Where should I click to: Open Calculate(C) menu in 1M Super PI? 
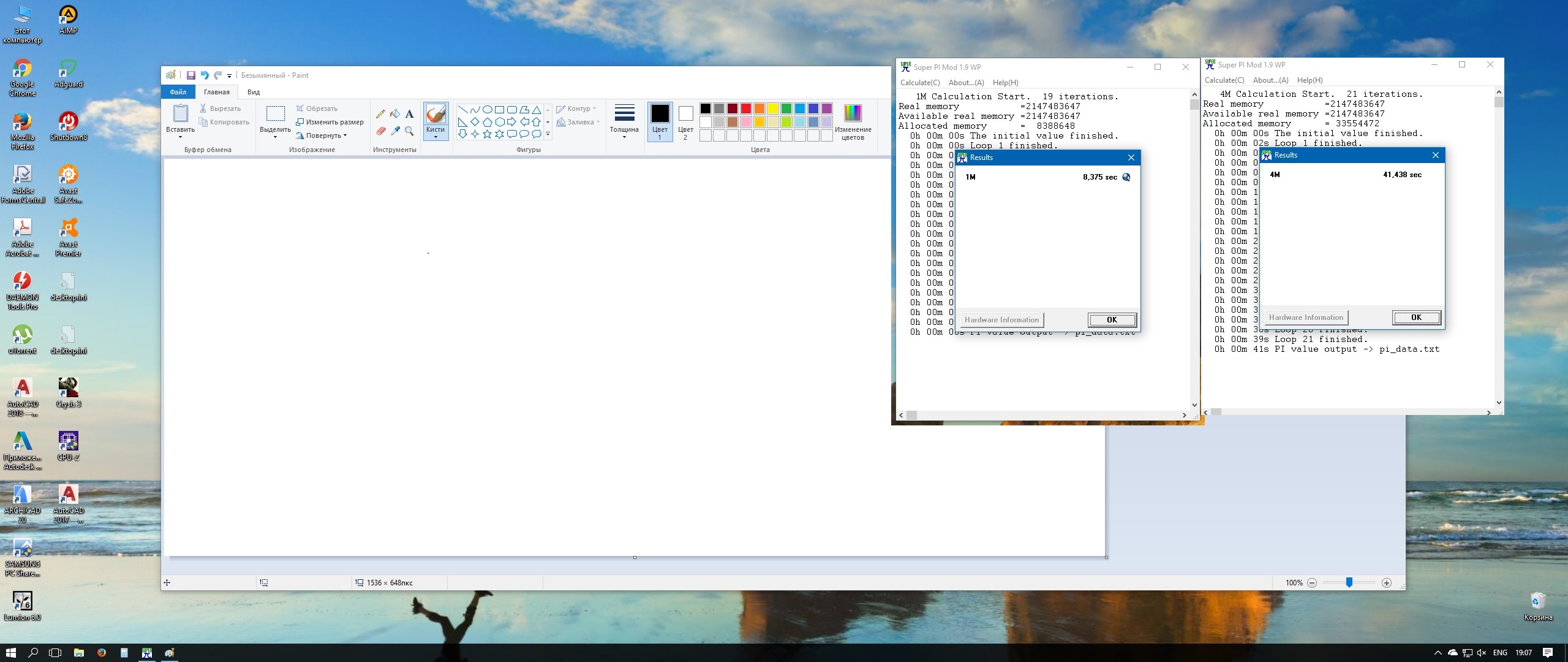(x=919, y=83)
